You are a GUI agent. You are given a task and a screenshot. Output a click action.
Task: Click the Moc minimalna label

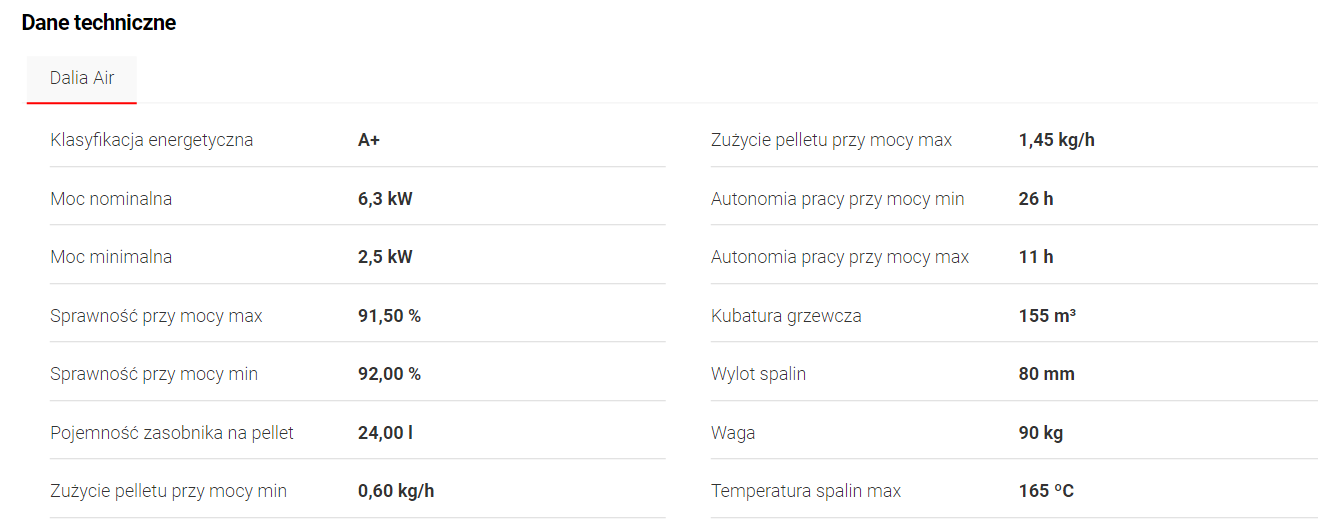coord(111,257)
